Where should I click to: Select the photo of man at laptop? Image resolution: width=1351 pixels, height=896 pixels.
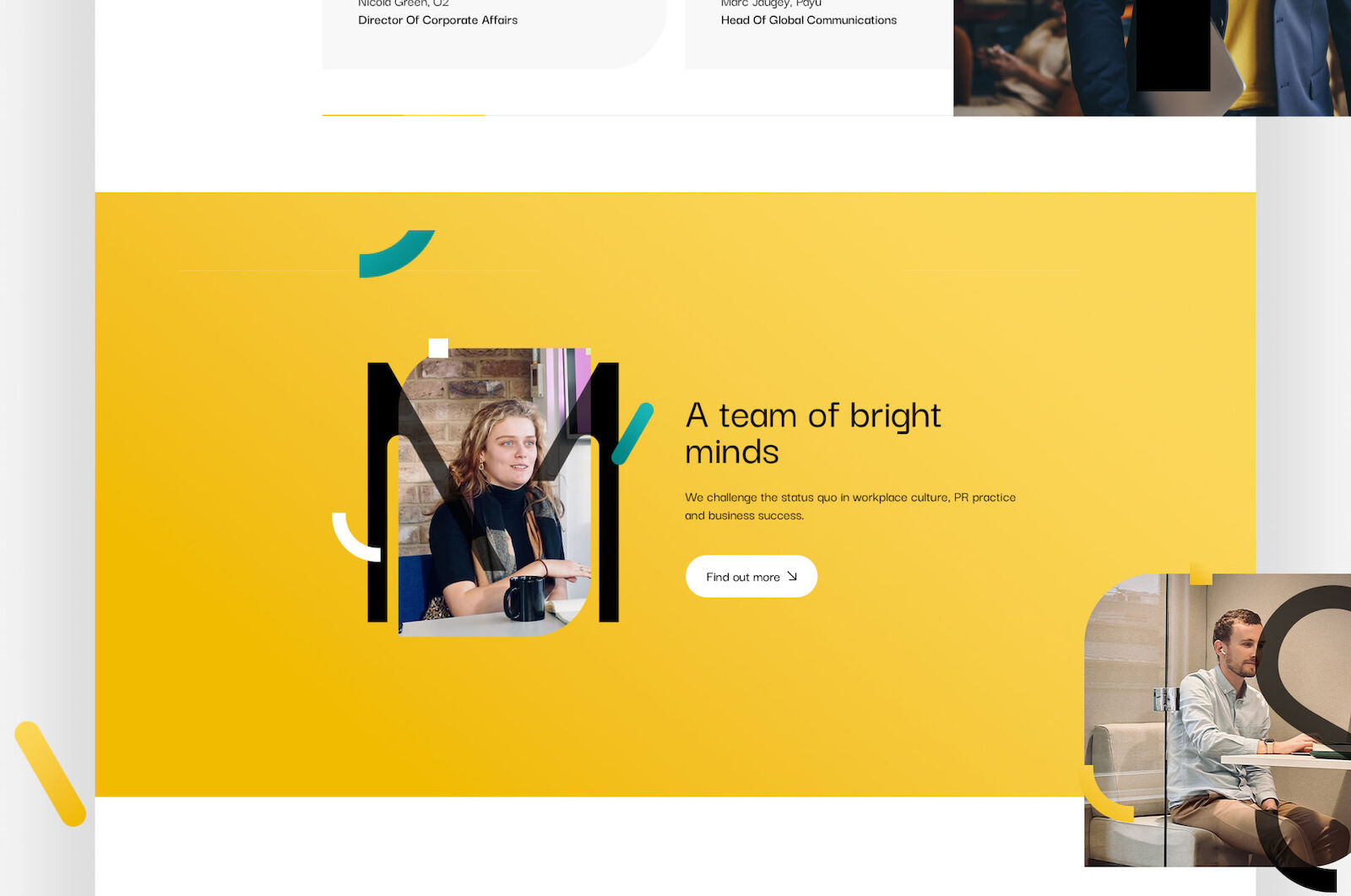1218,720
